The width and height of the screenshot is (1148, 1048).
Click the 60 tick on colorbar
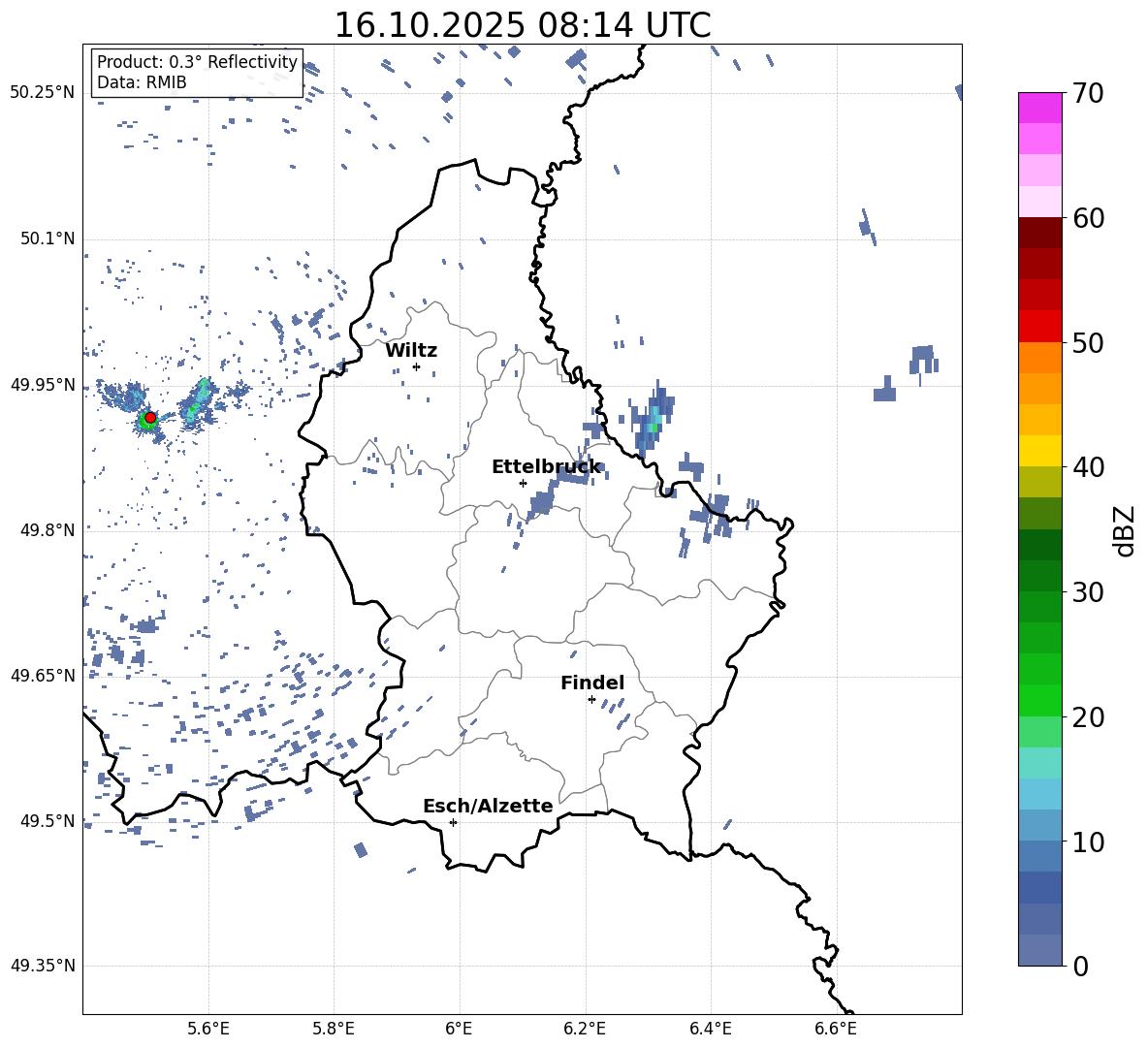(x=1088, y=218)
